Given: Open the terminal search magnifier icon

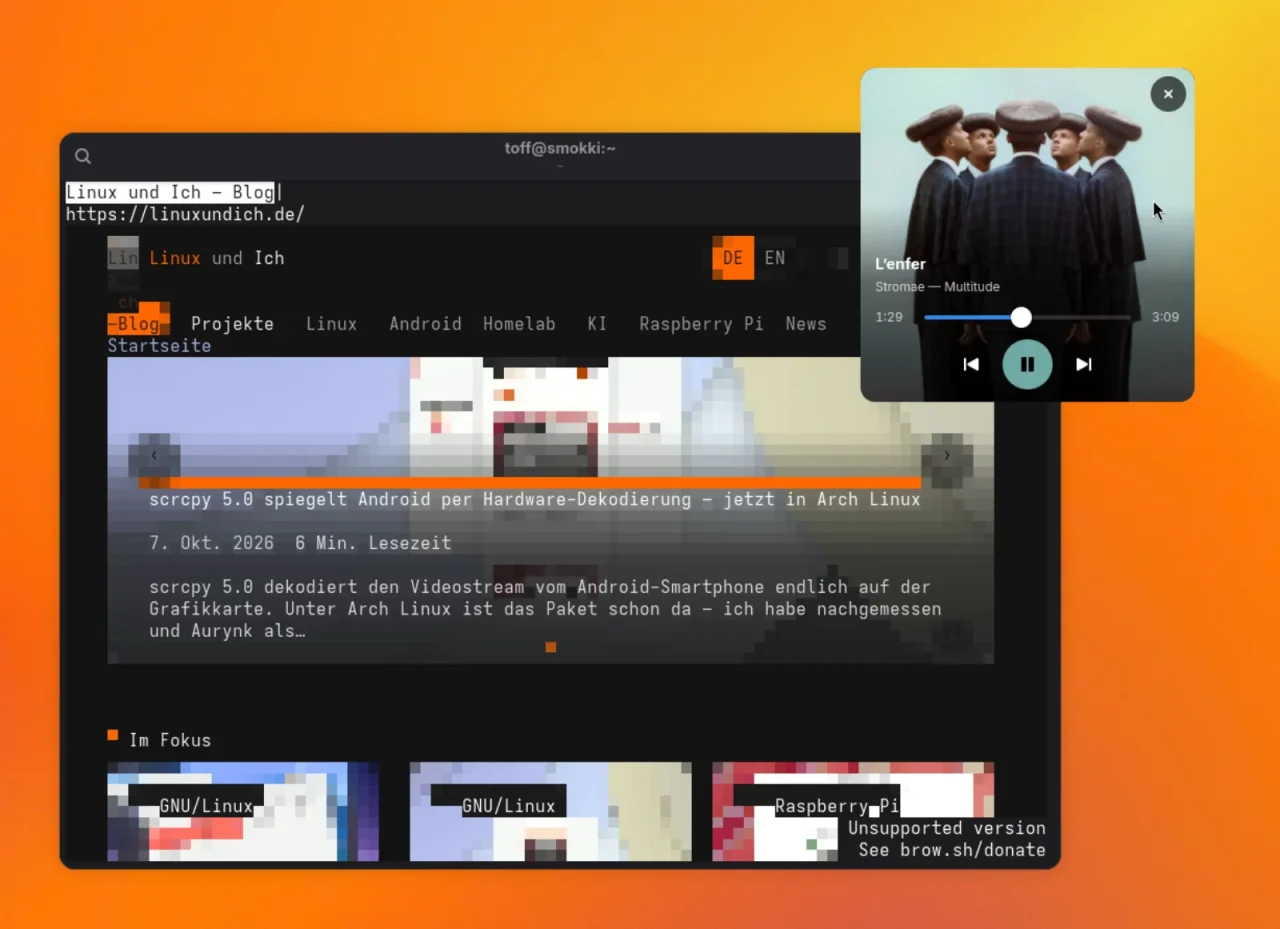Looking at the screenshot, I should [83, 156].
